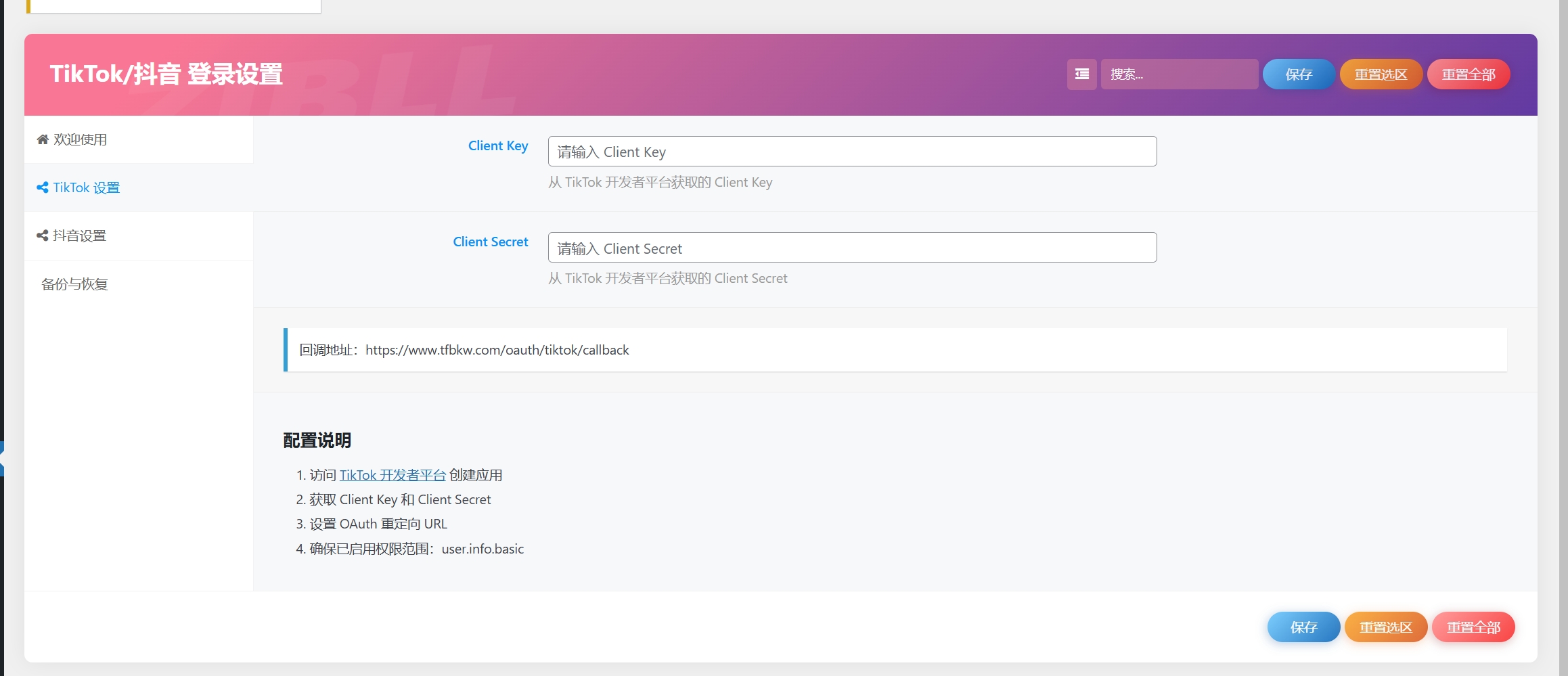Focus the Client Key input field
Viewport: 1568px width, 676px height.
(x=852, y=152)
